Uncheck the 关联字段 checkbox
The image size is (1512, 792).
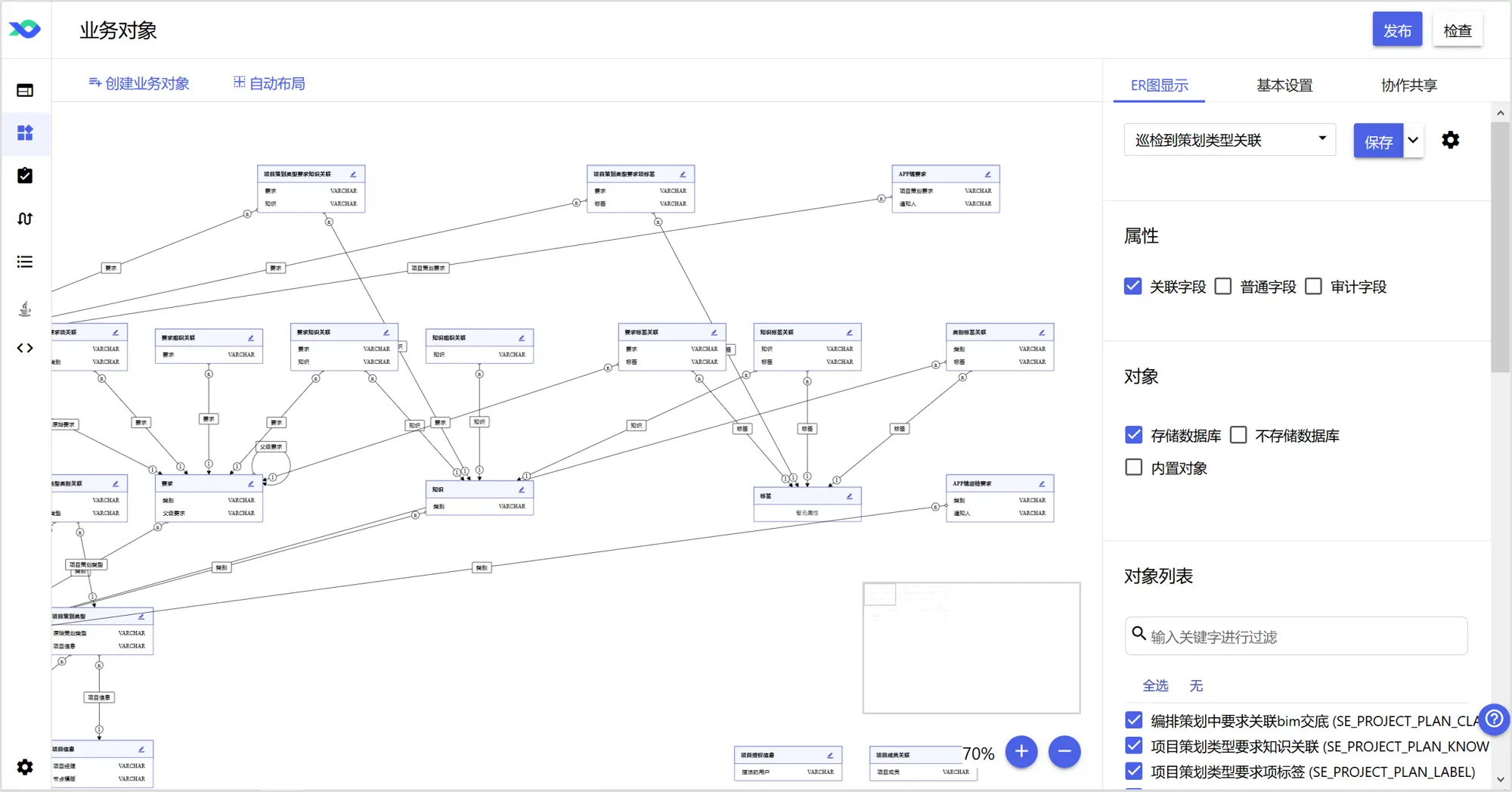tap(1132, 286)
